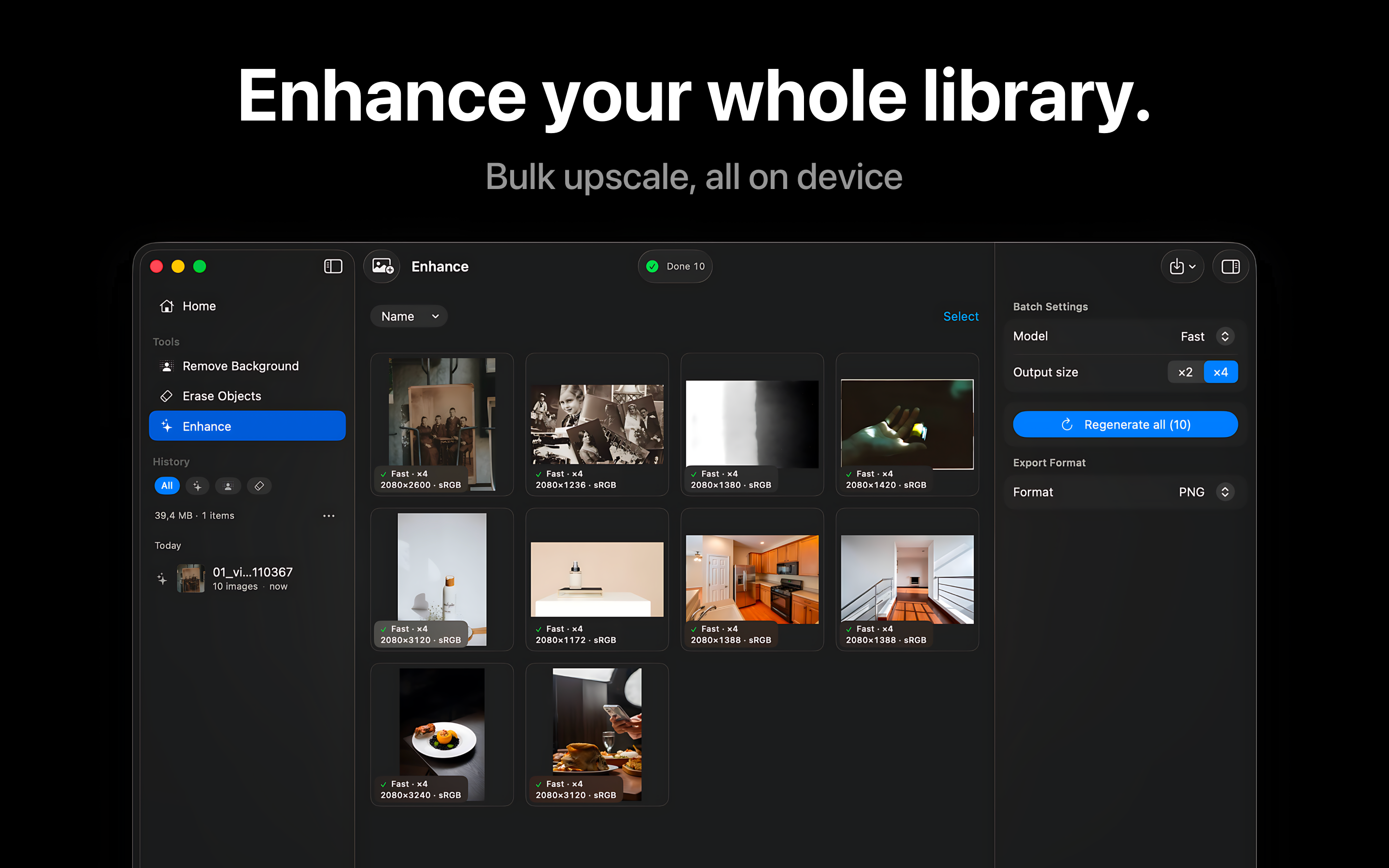Image resolution: width=1389 pixels, height=868 pixels.
Task: Set output size to x4
Action: point(1221,372)
